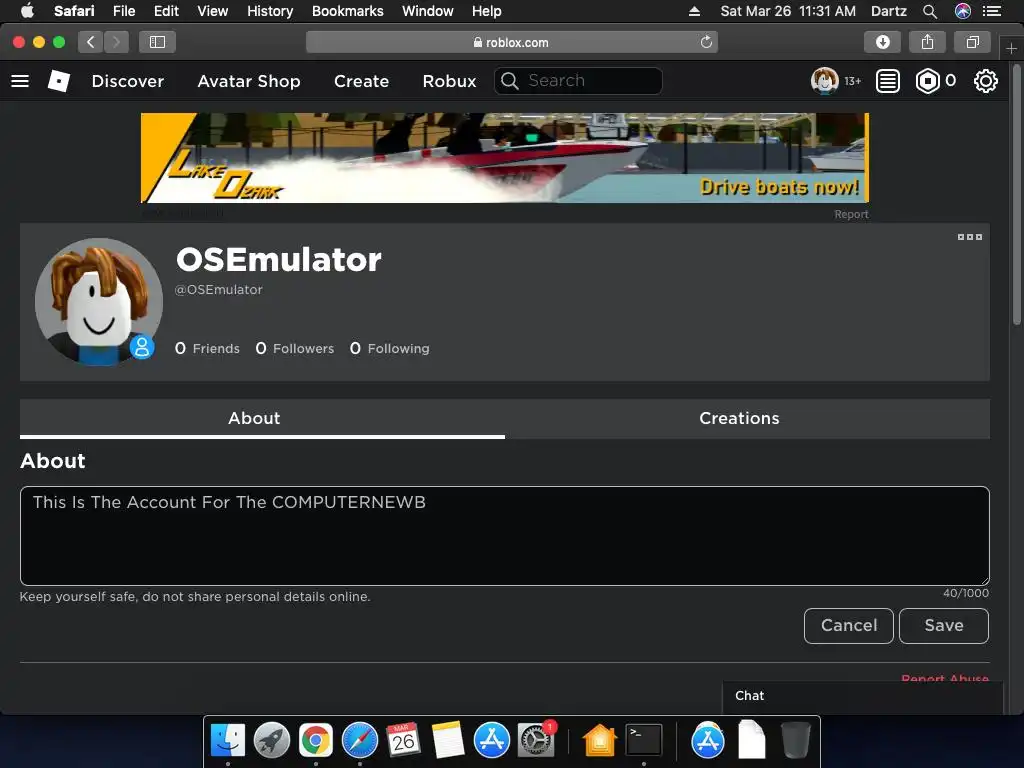Open the Window menu

point(428,11)
